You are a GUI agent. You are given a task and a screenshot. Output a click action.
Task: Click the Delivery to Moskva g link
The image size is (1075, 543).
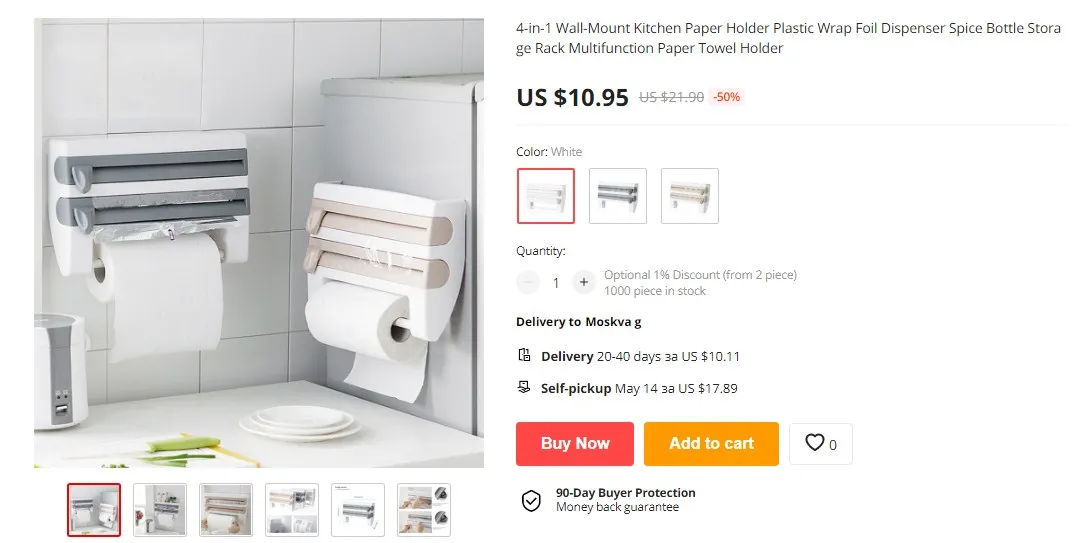[579, 322]
